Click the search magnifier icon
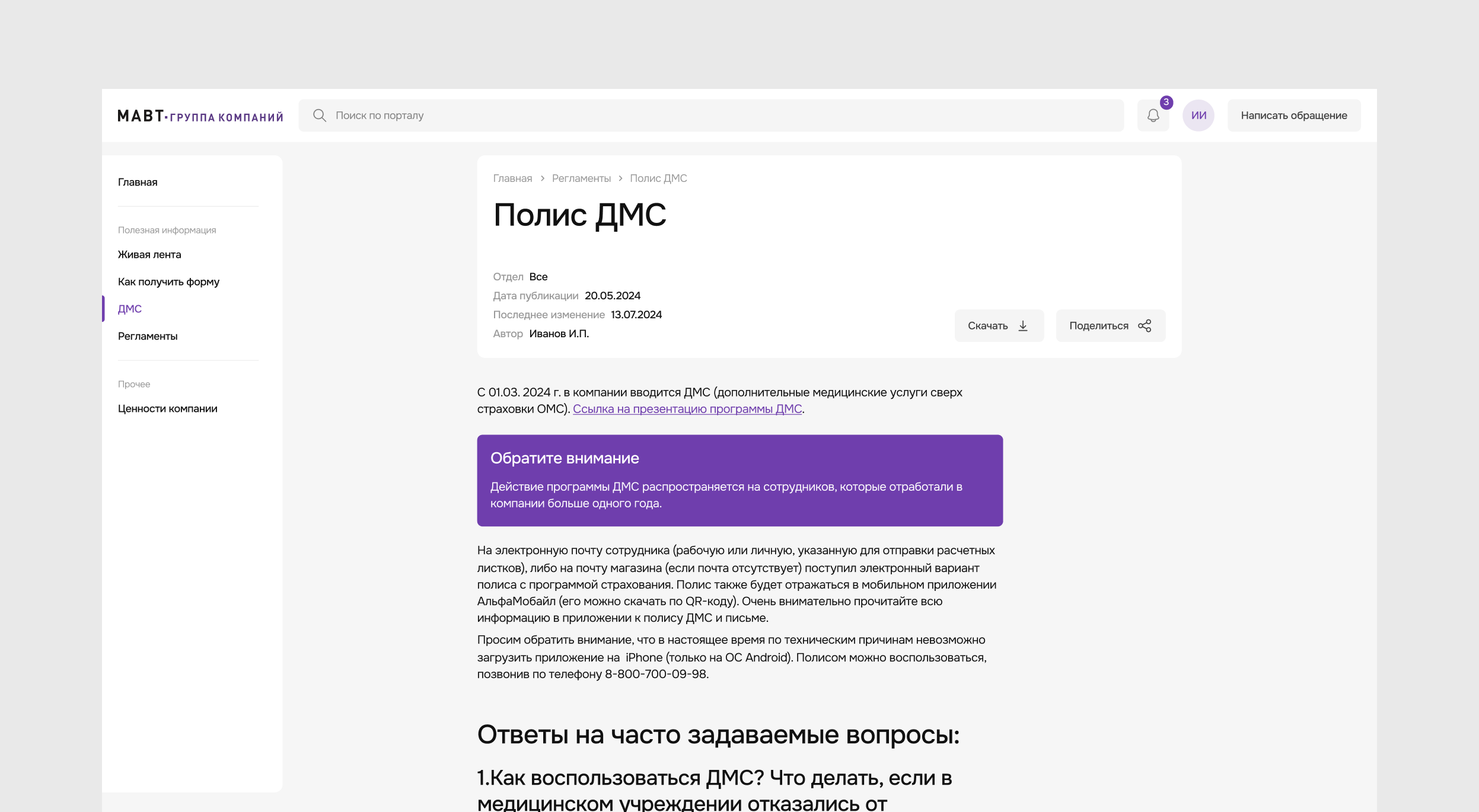 click(319, 115)
